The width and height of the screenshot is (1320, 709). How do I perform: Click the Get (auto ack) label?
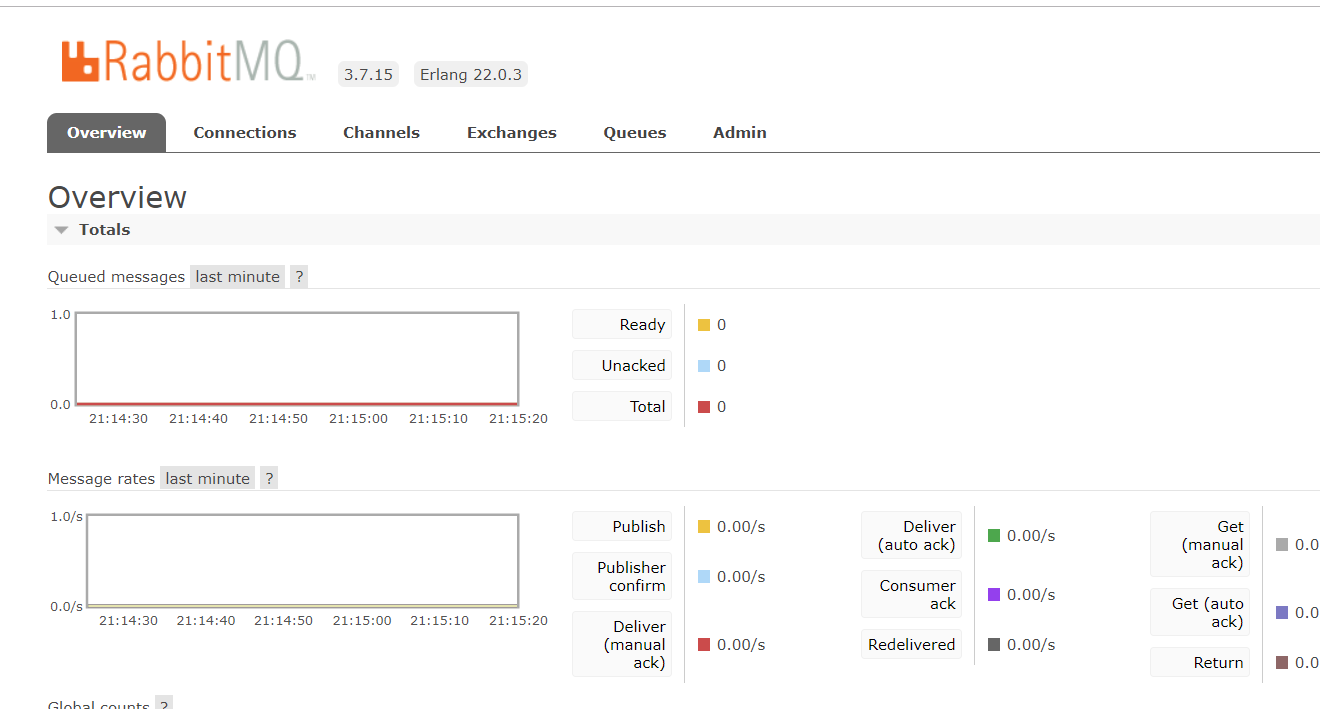(1200, 612)
